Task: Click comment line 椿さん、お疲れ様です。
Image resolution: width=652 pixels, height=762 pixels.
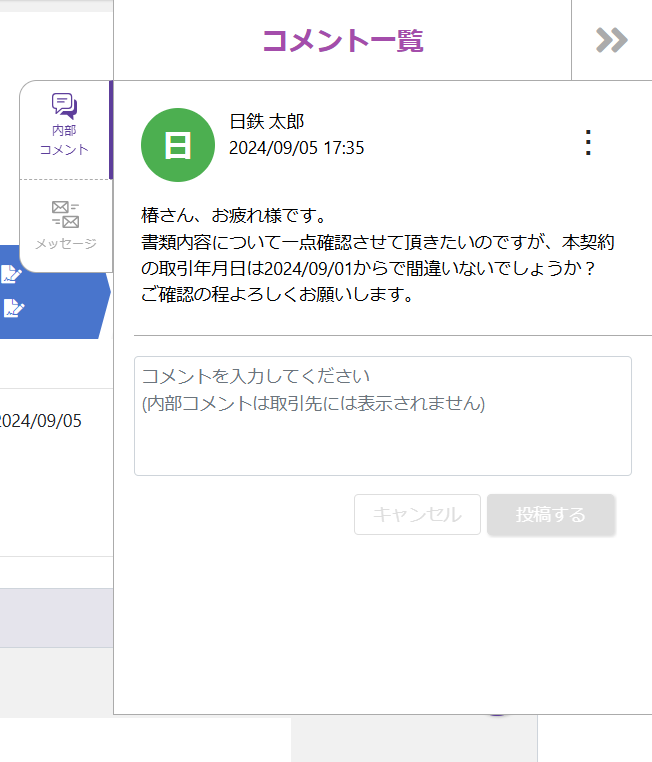Action: click(234, 215)
